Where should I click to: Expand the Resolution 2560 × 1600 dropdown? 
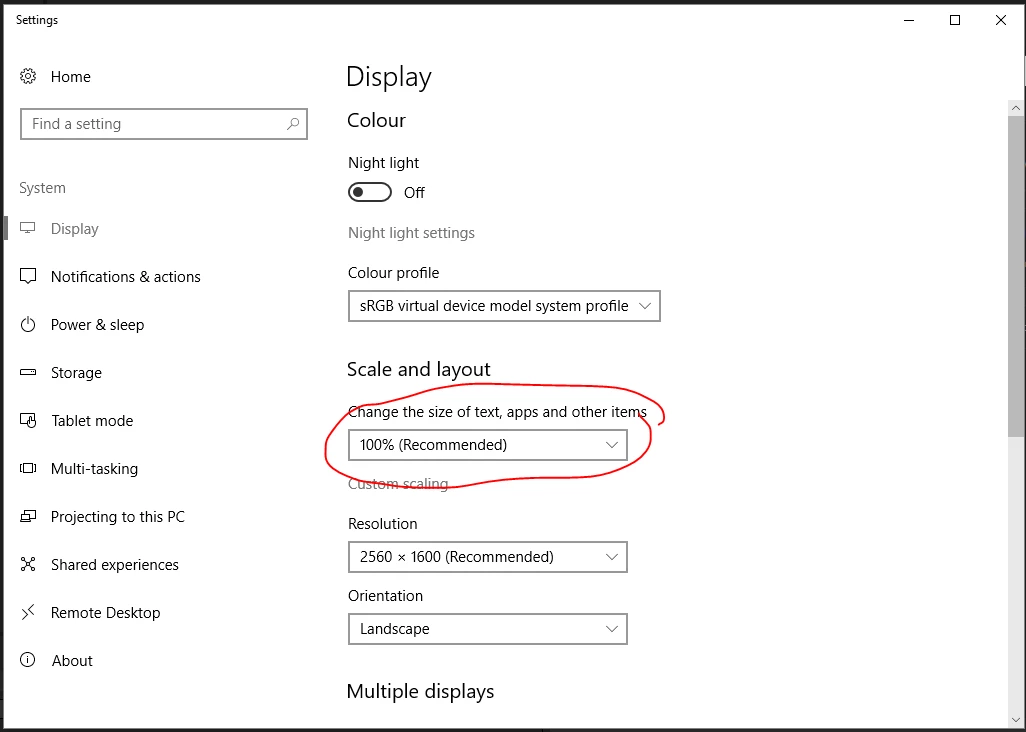487,557
